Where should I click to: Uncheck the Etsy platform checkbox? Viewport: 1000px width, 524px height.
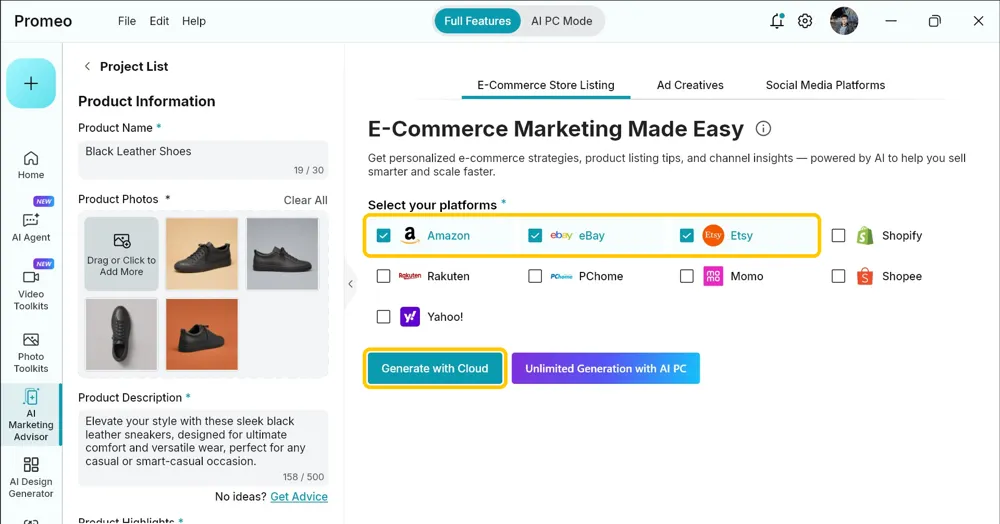tap(686, 235)
